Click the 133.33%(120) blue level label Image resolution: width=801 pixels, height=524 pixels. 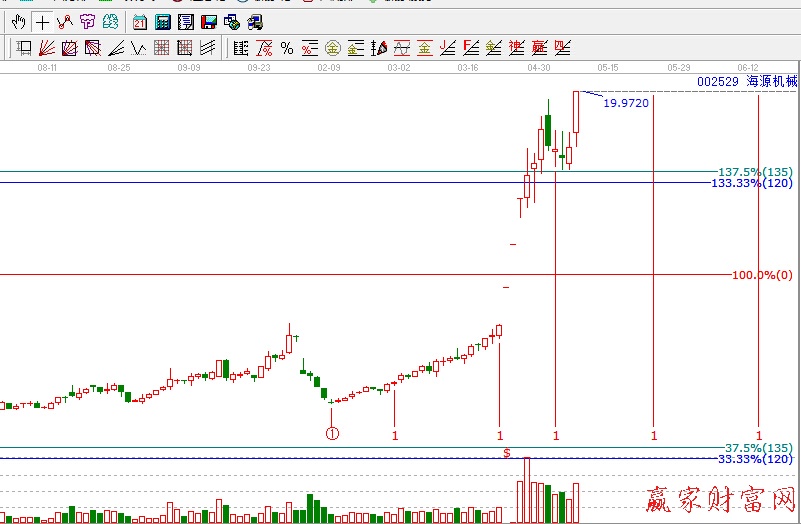point(751,183)
